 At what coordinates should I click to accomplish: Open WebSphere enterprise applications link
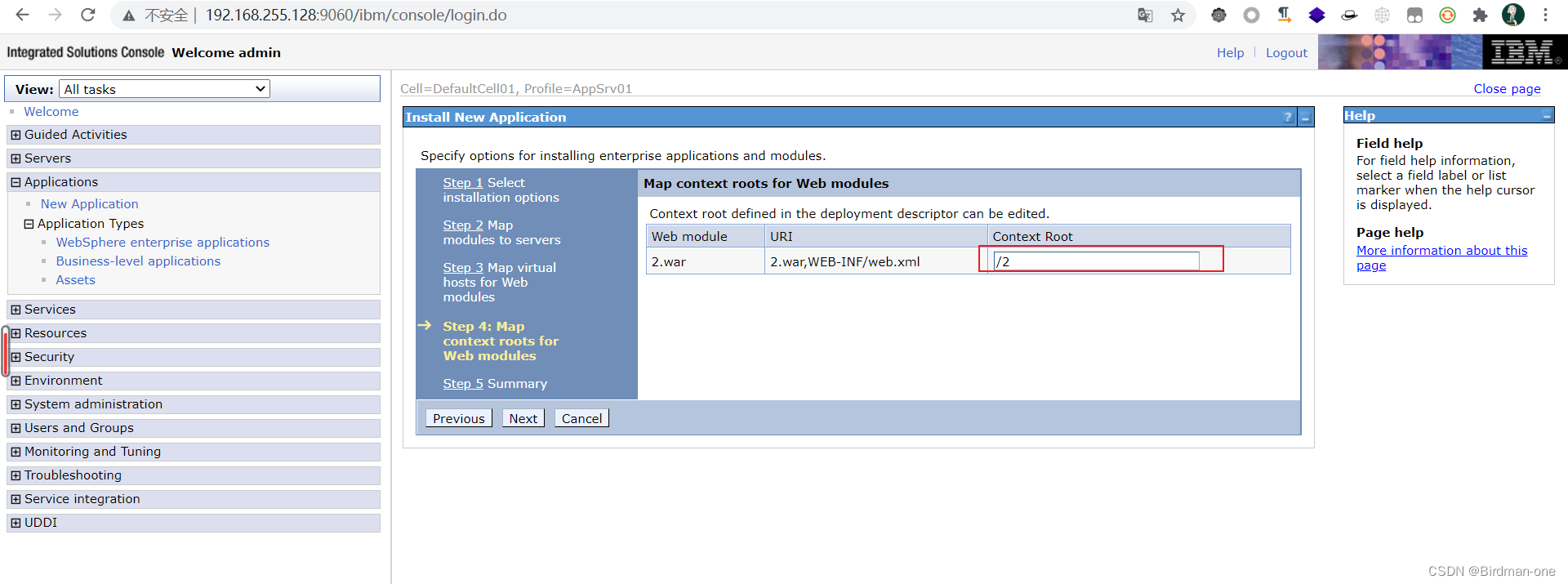coord(163,243)
